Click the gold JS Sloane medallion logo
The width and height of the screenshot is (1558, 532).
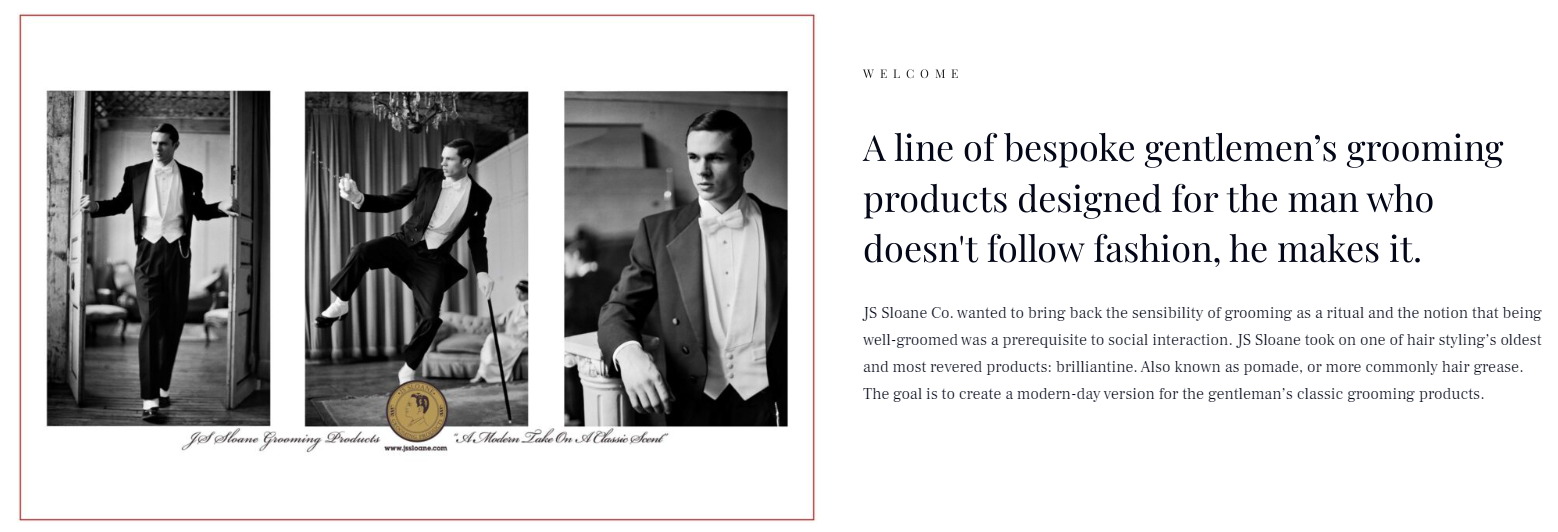pos(416,413)
